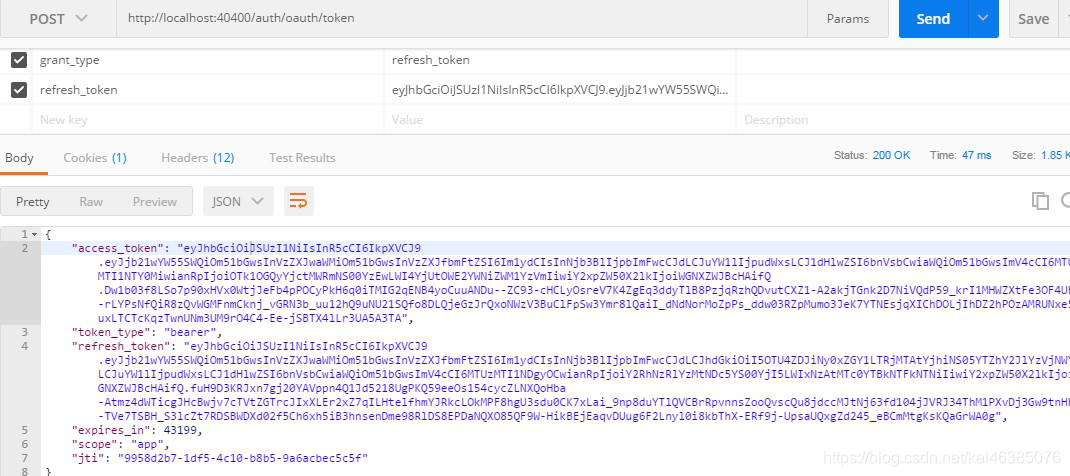Send the request
This screenshot has width=1070, height=476.
pos(933,18)
